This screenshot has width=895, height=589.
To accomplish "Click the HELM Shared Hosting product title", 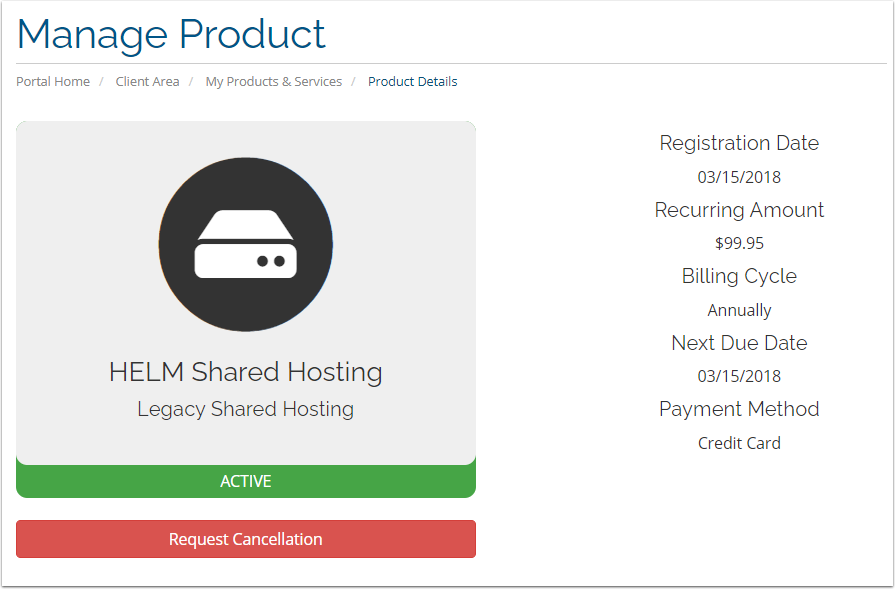I will [x=245, y=372].
